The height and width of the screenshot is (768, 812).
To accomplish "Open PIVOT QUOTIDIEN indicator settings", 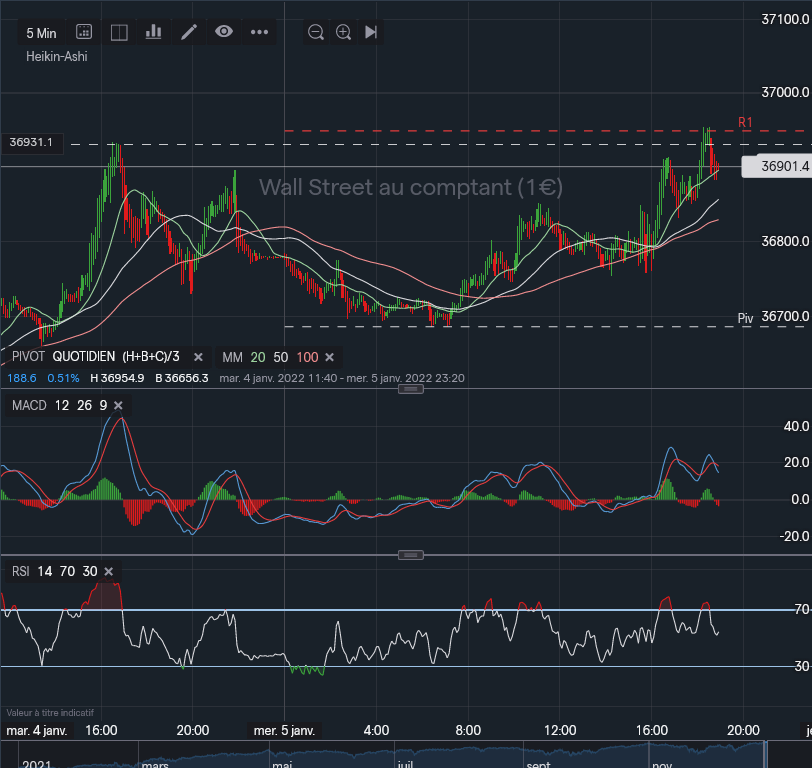I will pos(95,357).
